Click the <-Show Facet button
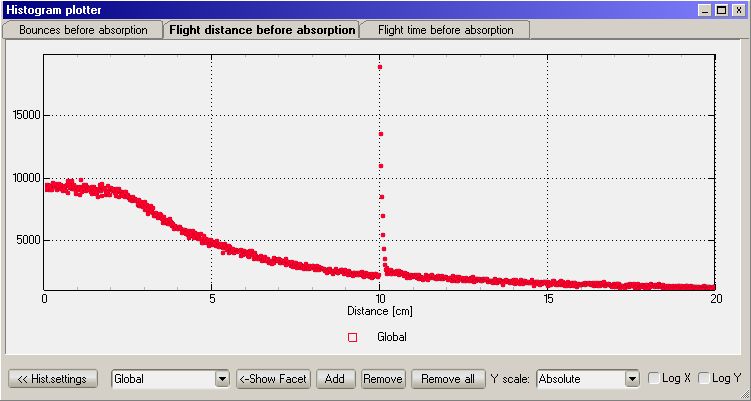751x401 pixels. tap(273, 379)
